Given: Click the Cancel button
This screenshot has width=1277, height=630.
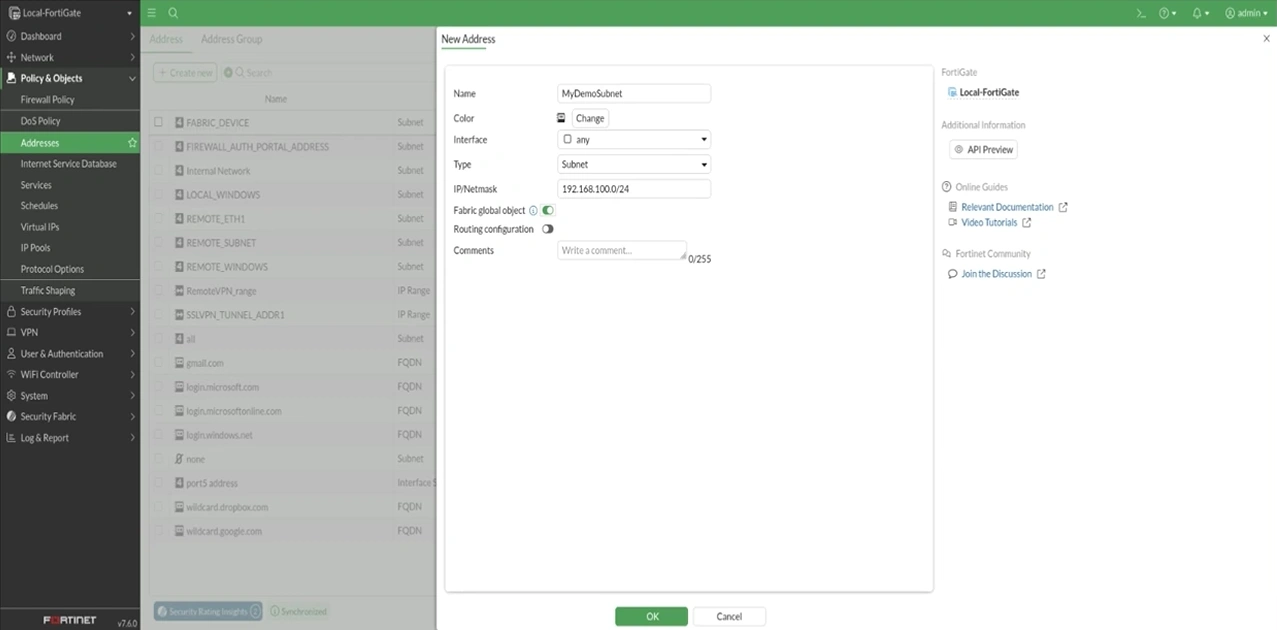Looking at the screenshot, I should click(x=729, y=616).
